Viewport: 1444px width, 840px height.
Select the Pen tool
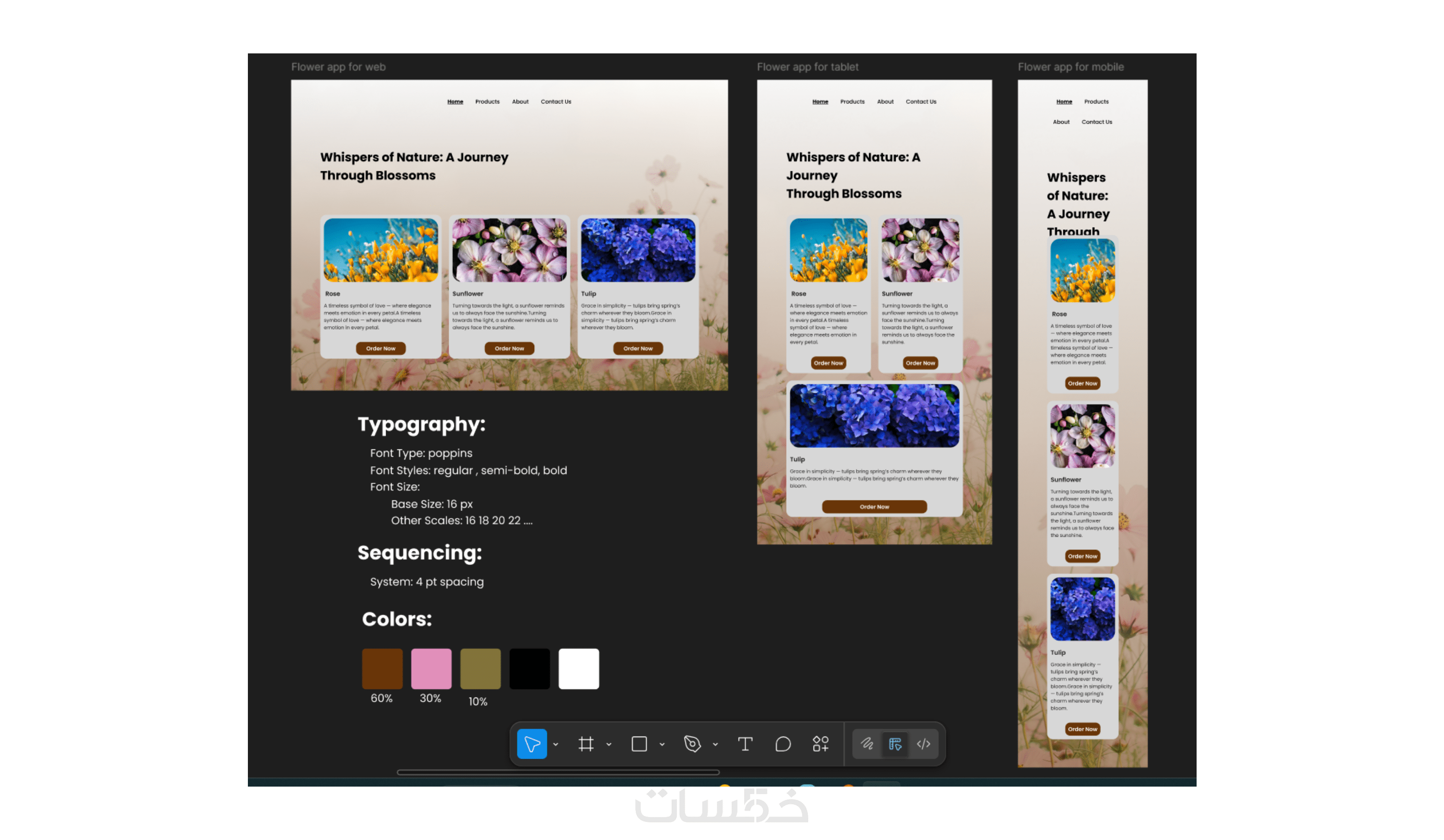pos(692,744)
